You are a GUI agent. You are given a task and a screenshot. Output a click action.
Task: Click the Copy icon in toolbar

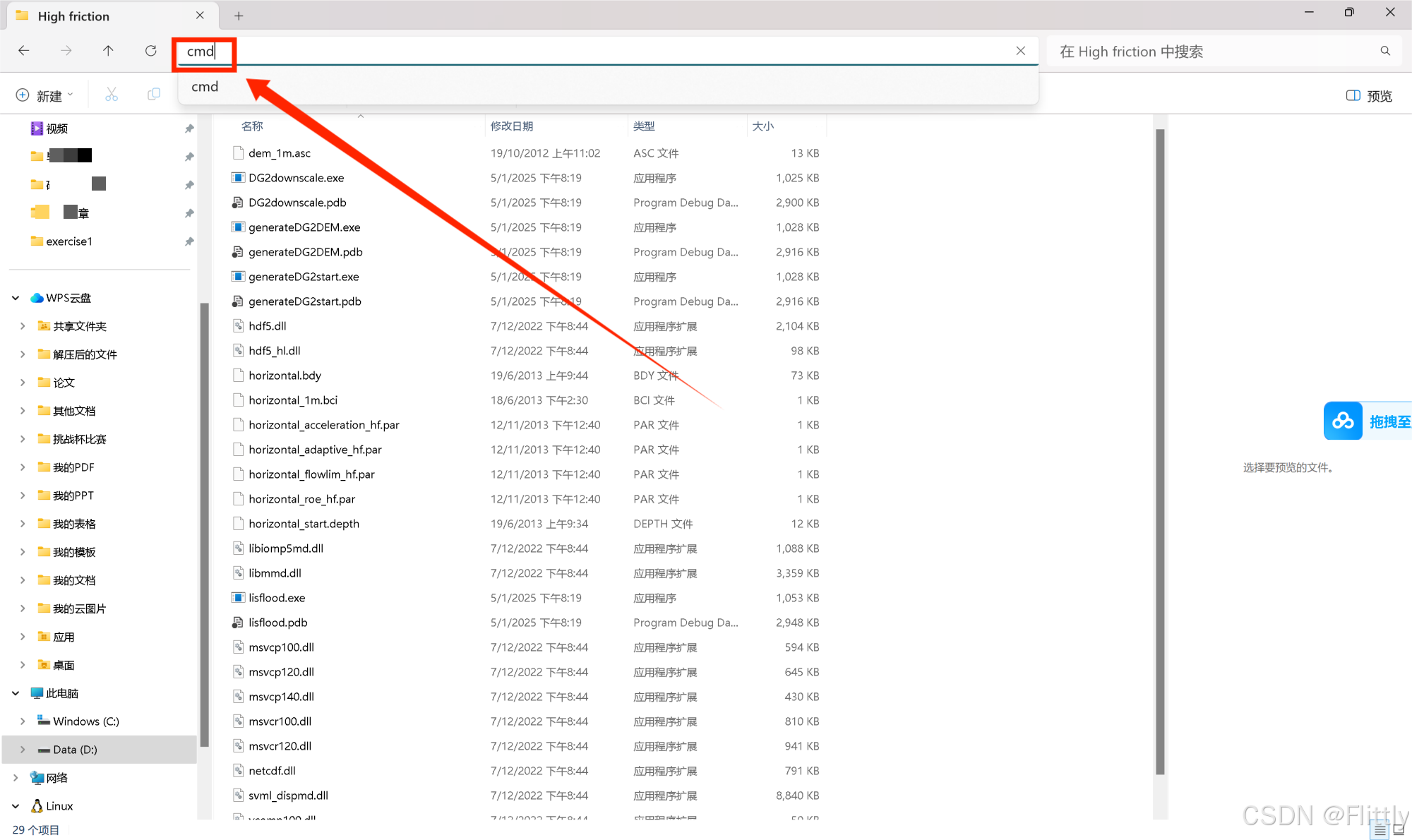point(153,95)
